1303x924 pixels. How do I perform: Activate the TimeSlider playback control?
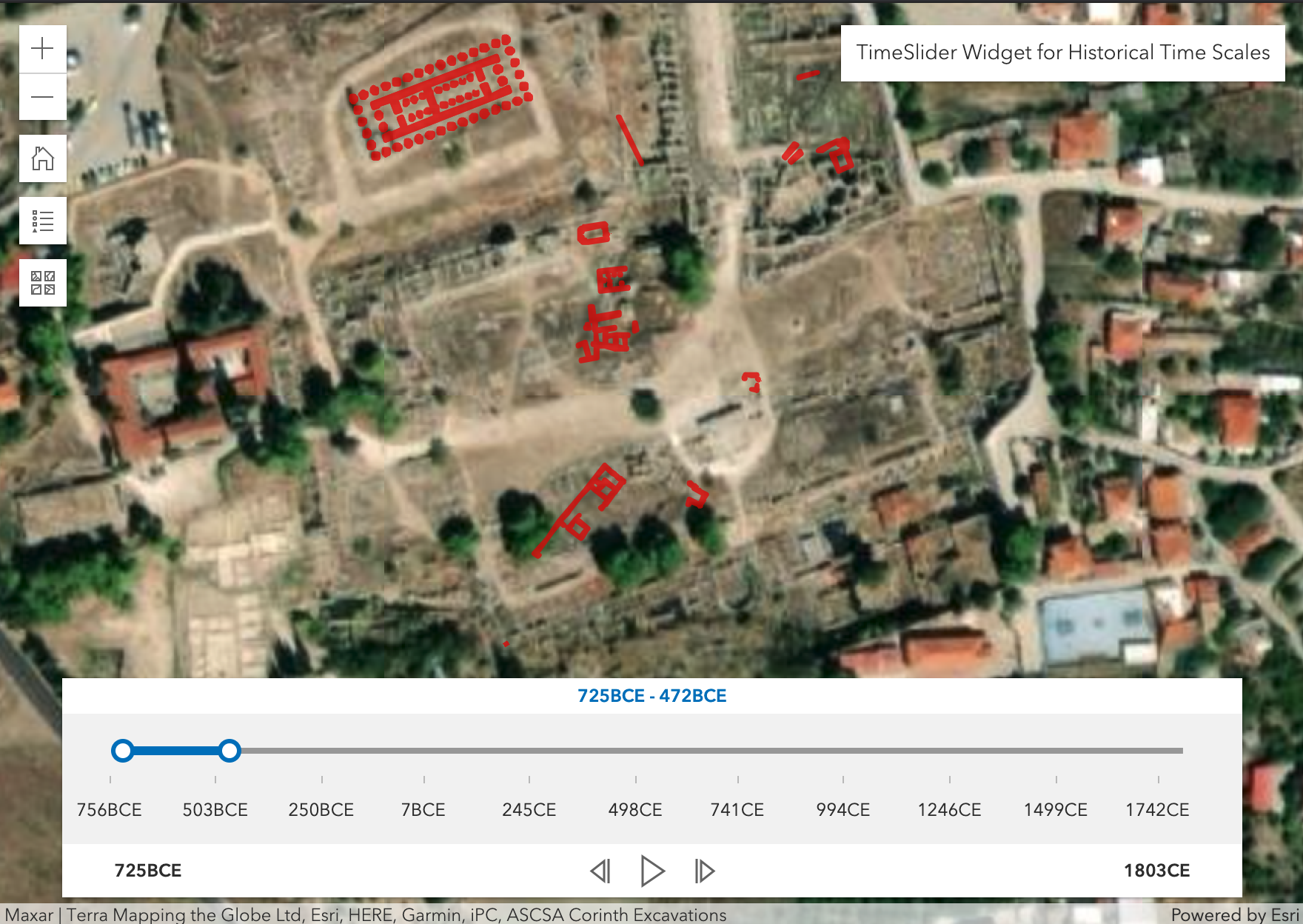click(x=651, y=871)
